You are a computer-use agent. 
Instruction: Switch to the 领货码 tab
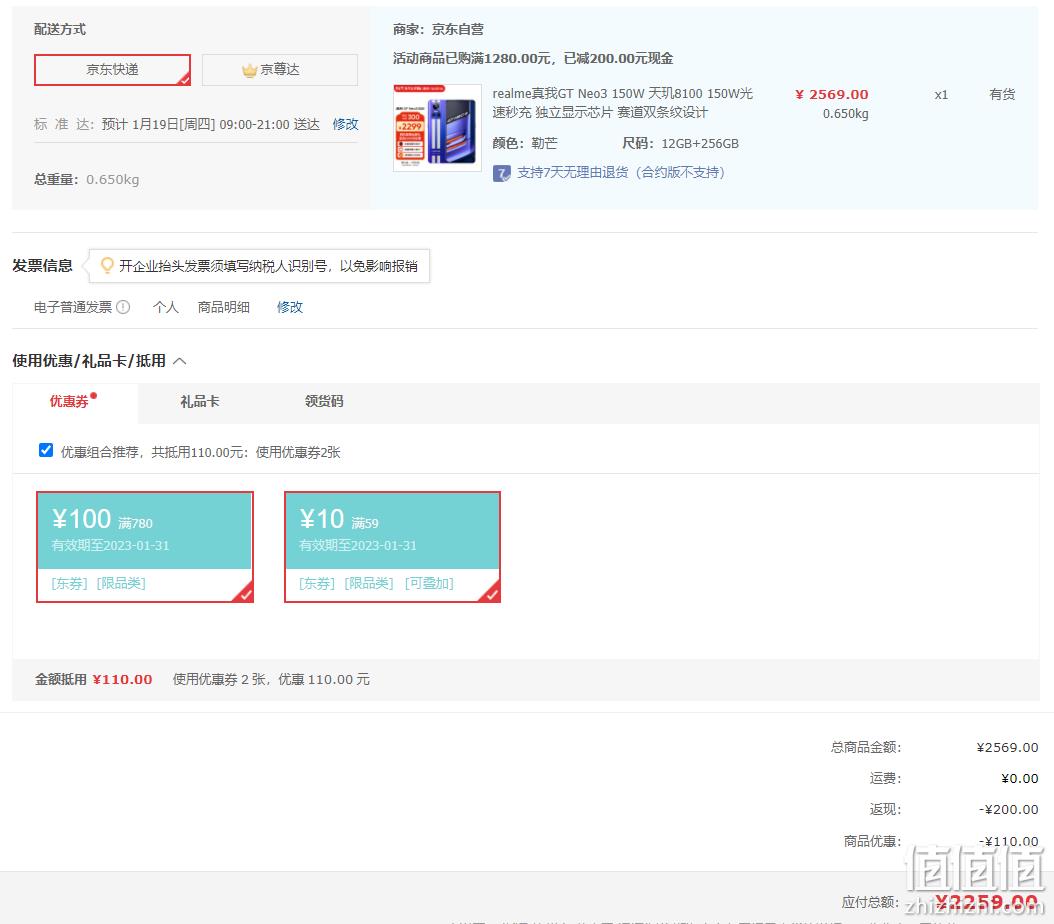click(324, 401)
